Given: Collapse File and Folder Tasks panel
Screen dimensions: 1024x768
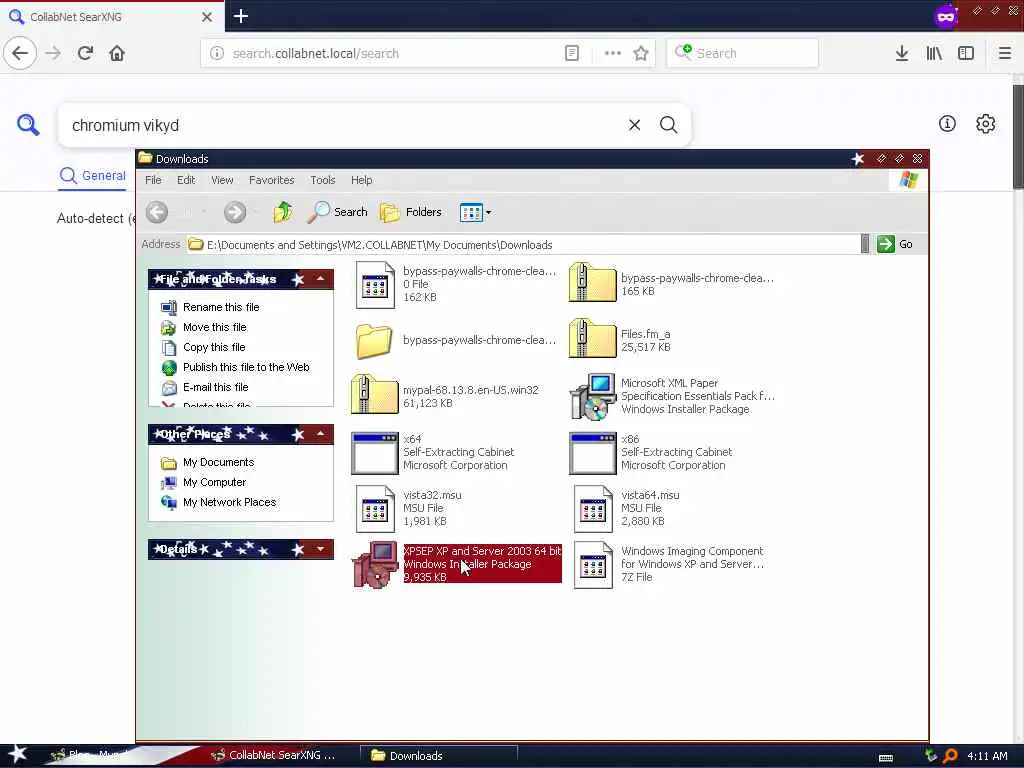Looking at the screenshot, I should pyautogui.click(x=320, y=279).
